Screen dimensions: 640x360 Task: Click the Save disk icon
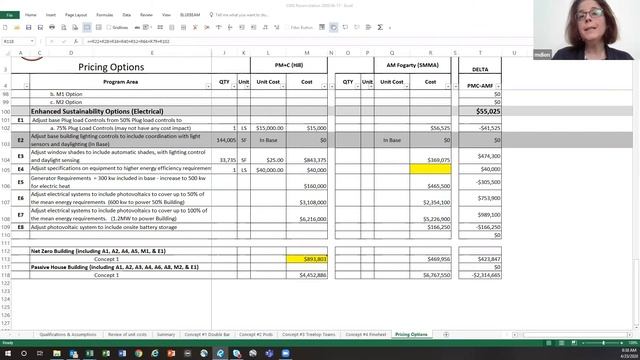point(29,27)
